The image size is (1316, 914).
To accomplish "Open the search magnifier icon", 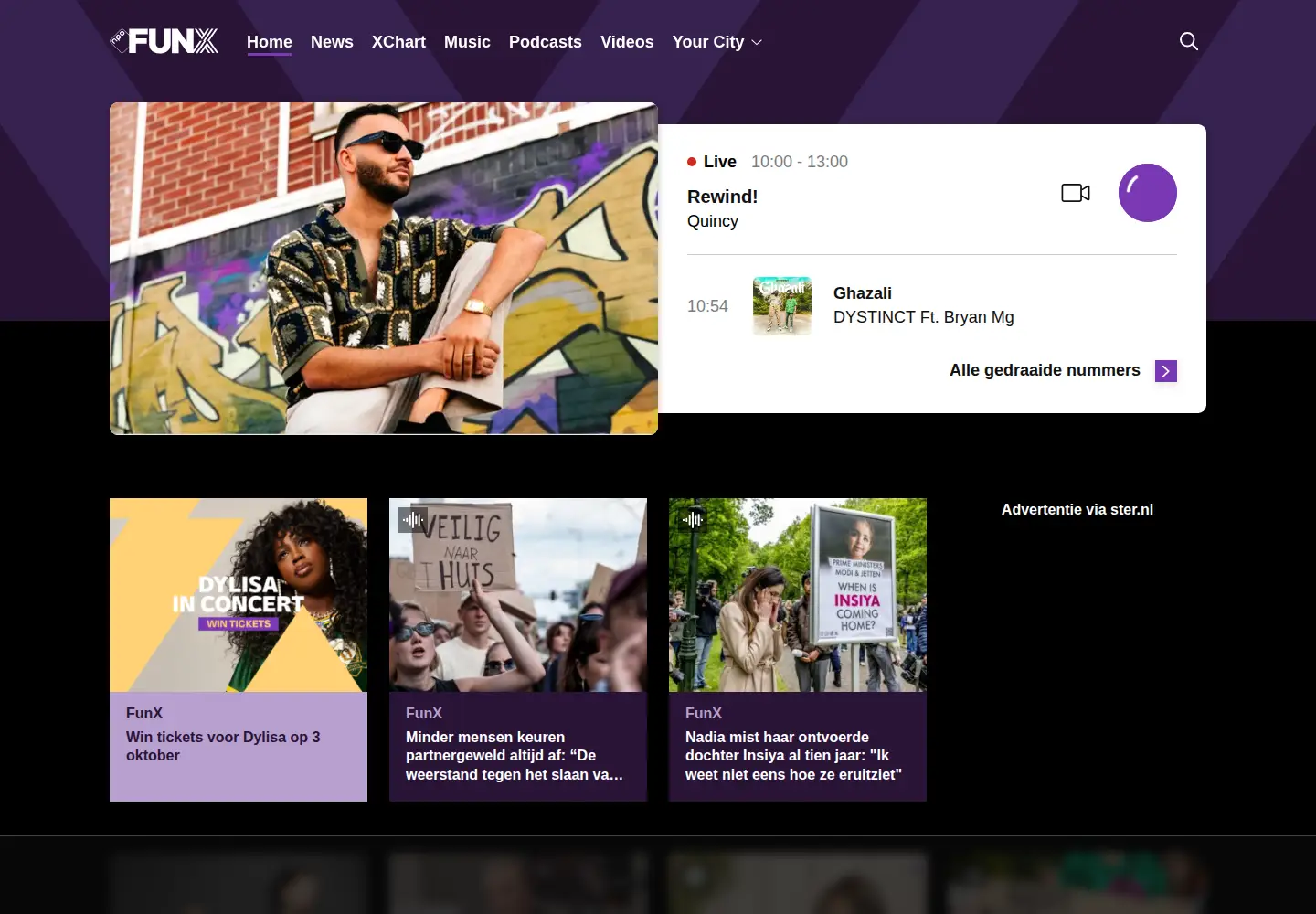I will click(1189, 41).
